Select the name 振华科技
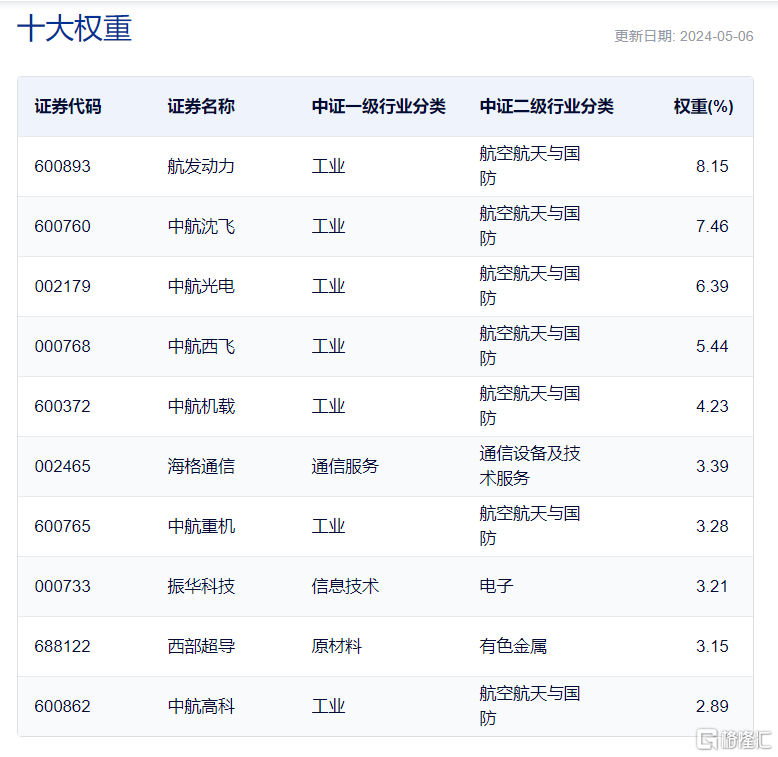 click(x=201, y=586)
